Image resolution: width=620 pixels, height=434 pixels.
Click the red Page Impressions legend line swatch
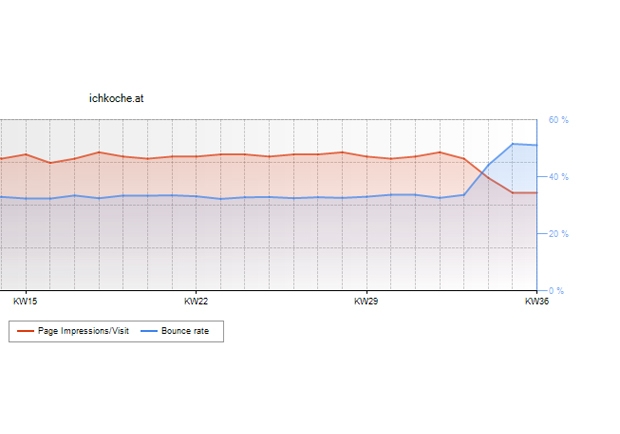pyautogui.click(x=26, y=331)
